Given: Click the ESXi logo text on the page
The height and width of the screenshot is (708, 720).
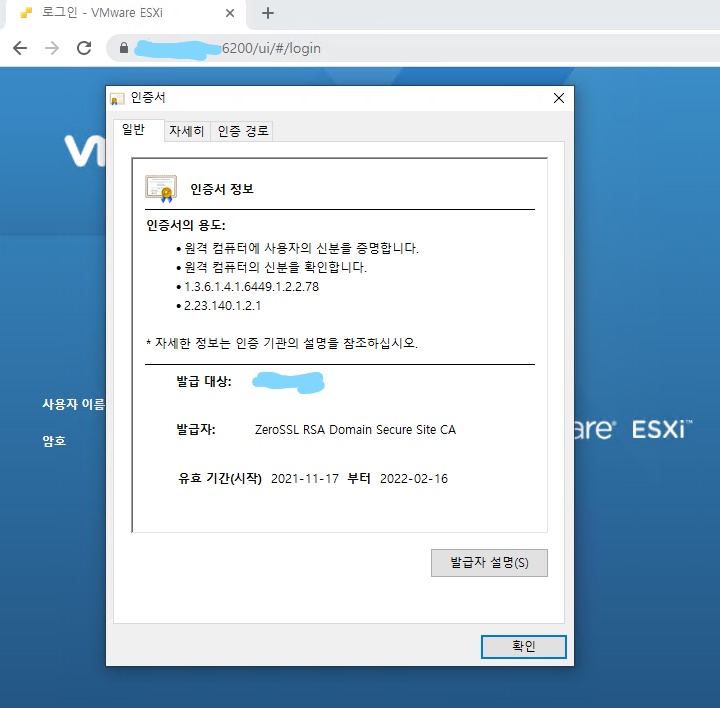Looking at the screenshot, I should 661,430.
